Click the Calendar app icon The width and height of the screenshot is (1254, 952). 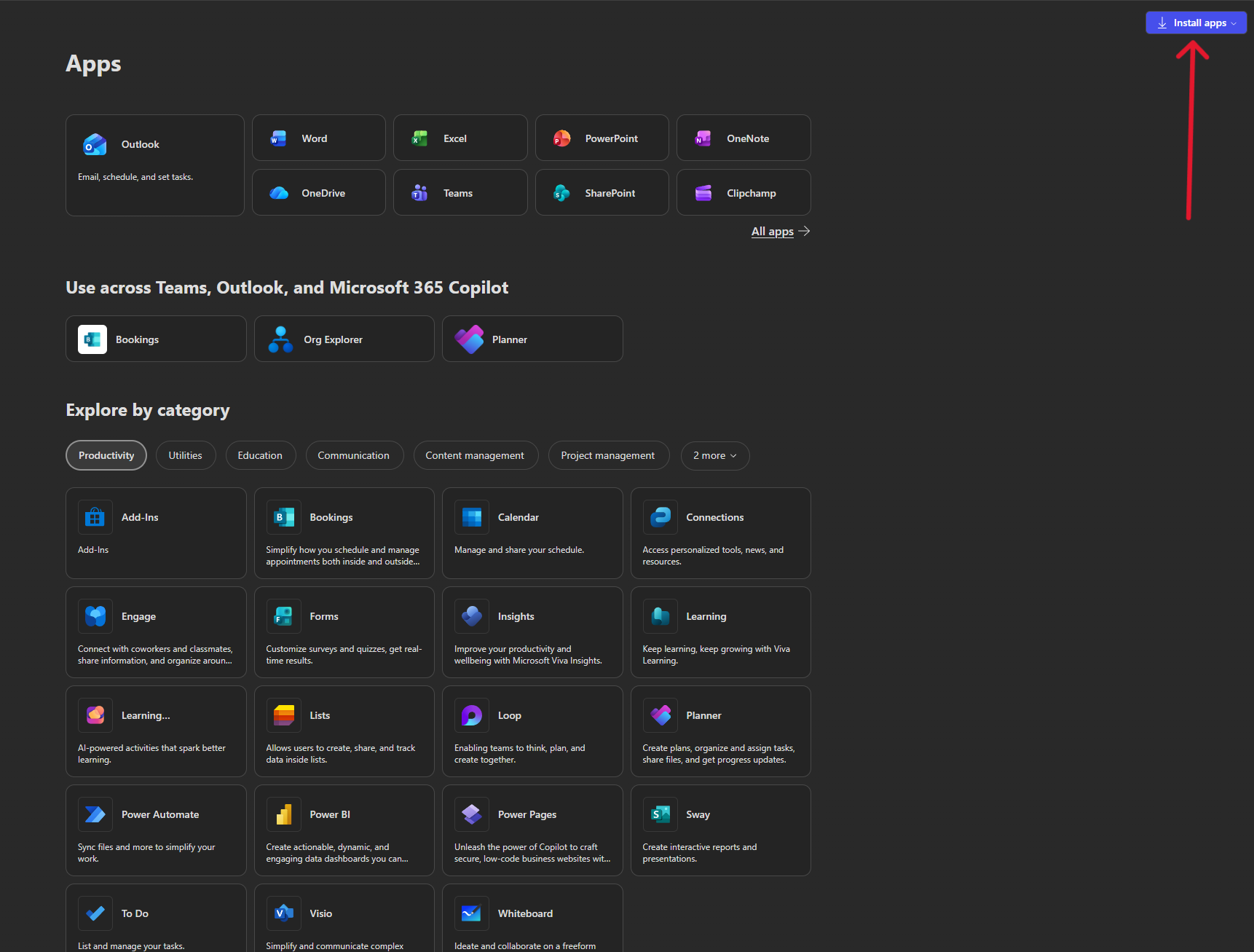coord(472,517)
